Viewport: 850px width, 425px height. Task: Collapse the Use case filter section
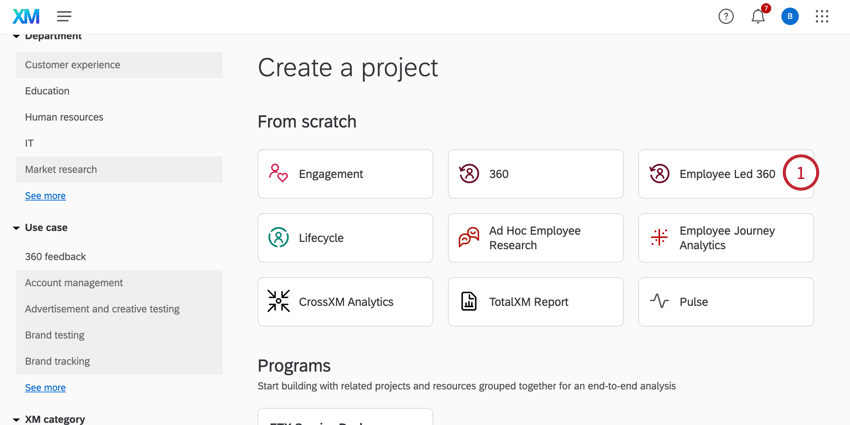point(16,228)
